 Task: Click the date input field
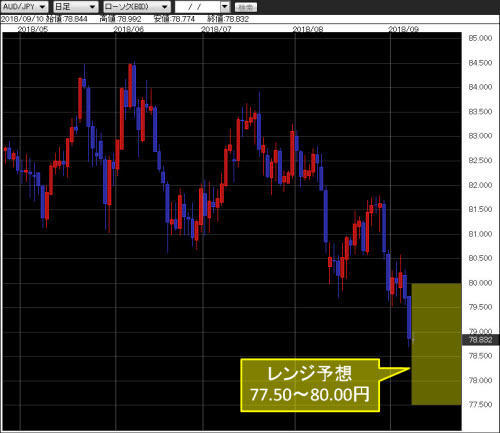click(198, 7)
